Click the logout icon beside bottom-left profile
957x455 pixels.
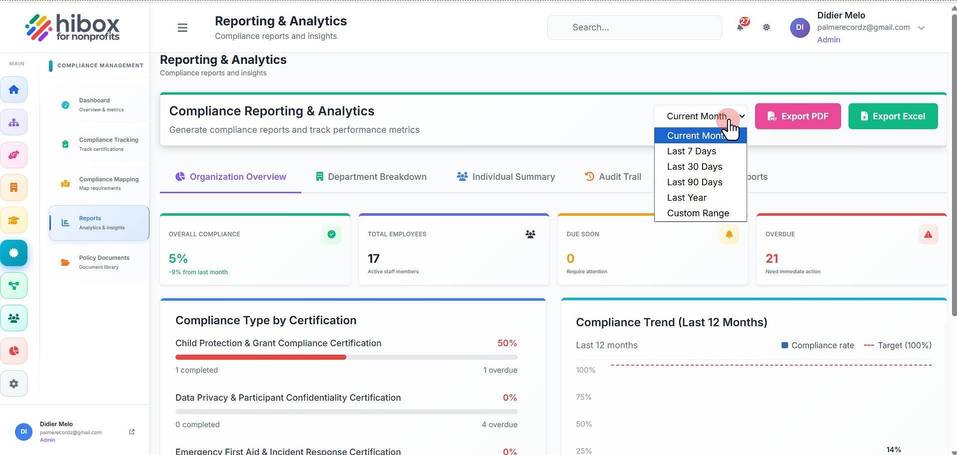coord(132,432)
